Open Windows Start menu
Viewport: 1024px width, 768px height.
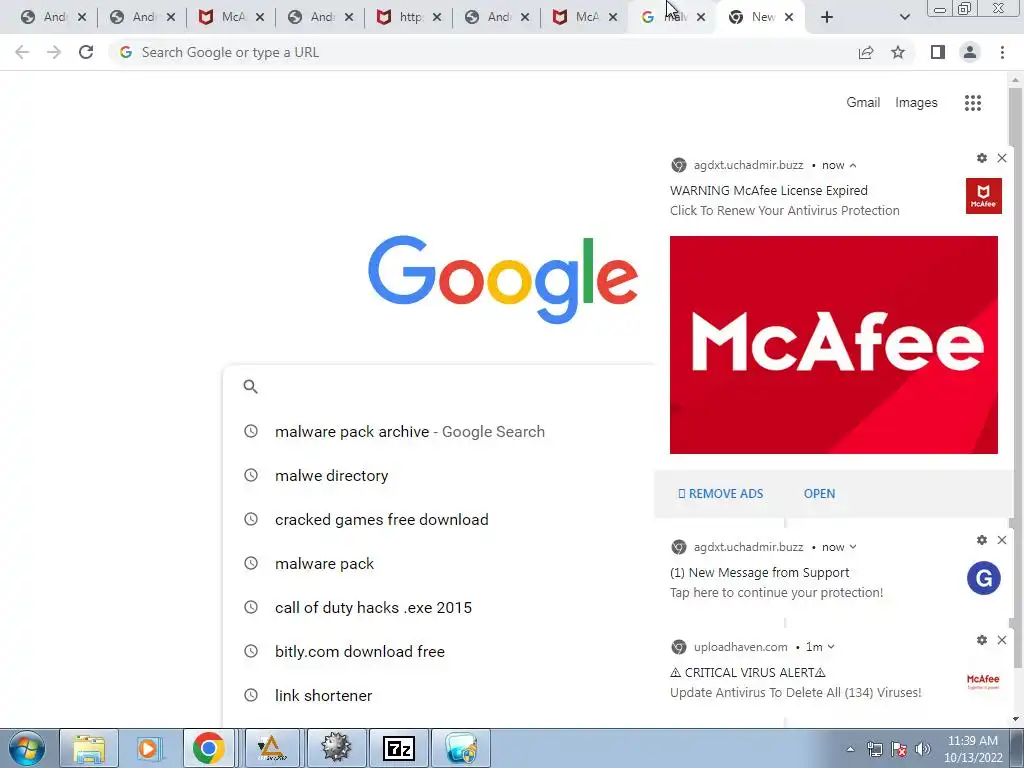click(26, 748)
